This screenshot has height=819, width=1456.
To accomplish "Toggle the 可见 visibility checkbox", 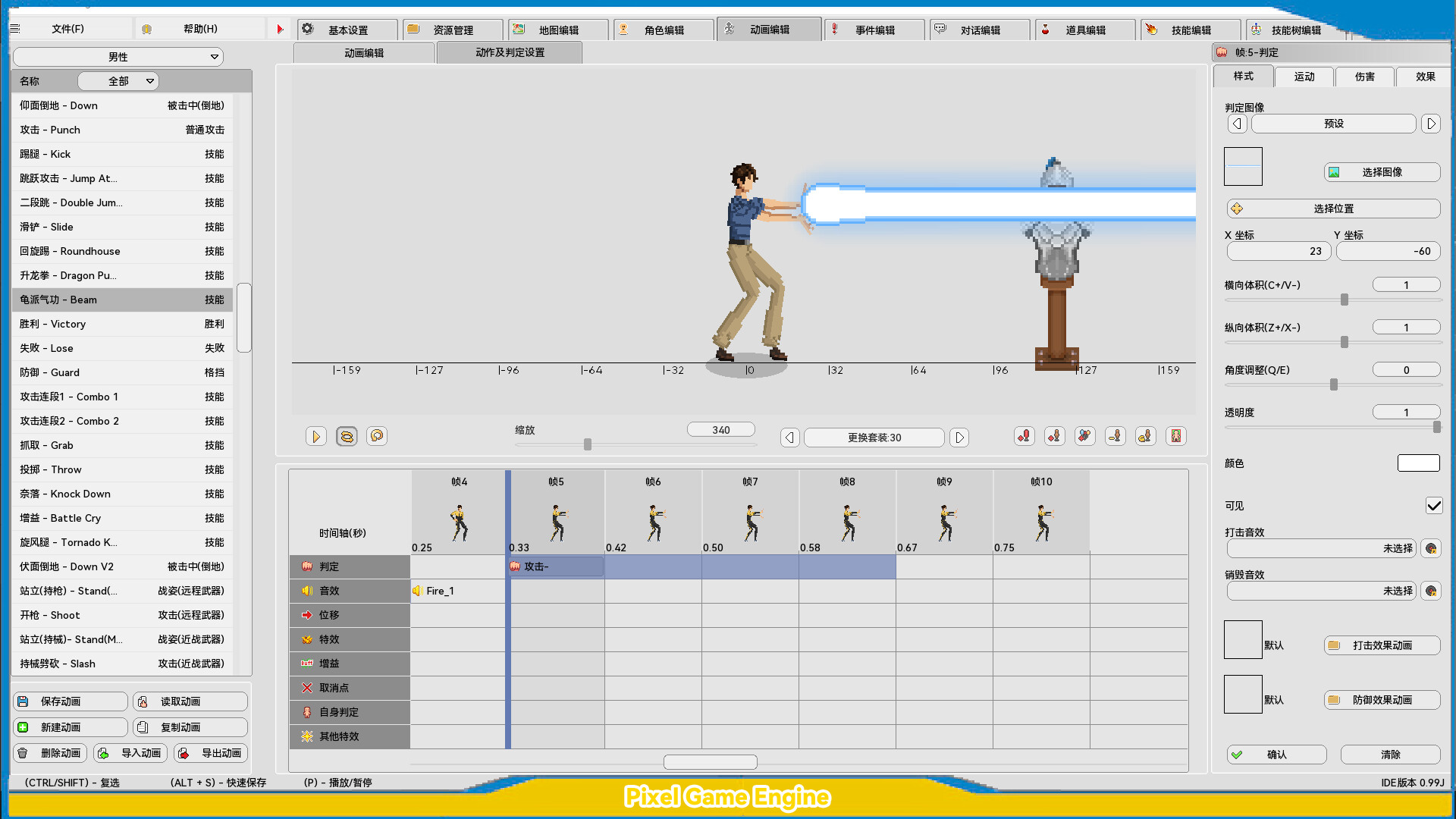I will coord(1434,506).
